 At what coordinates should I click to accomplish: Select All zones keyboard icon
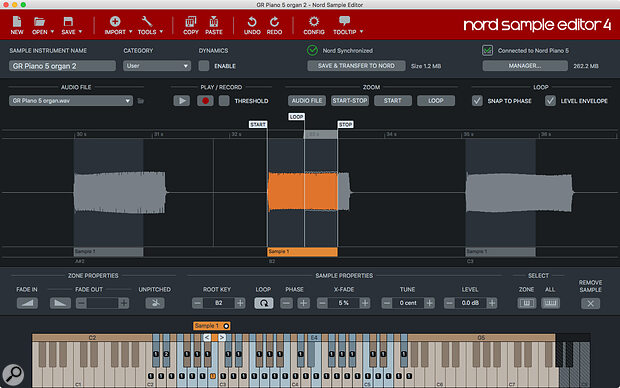click(550, 303)
